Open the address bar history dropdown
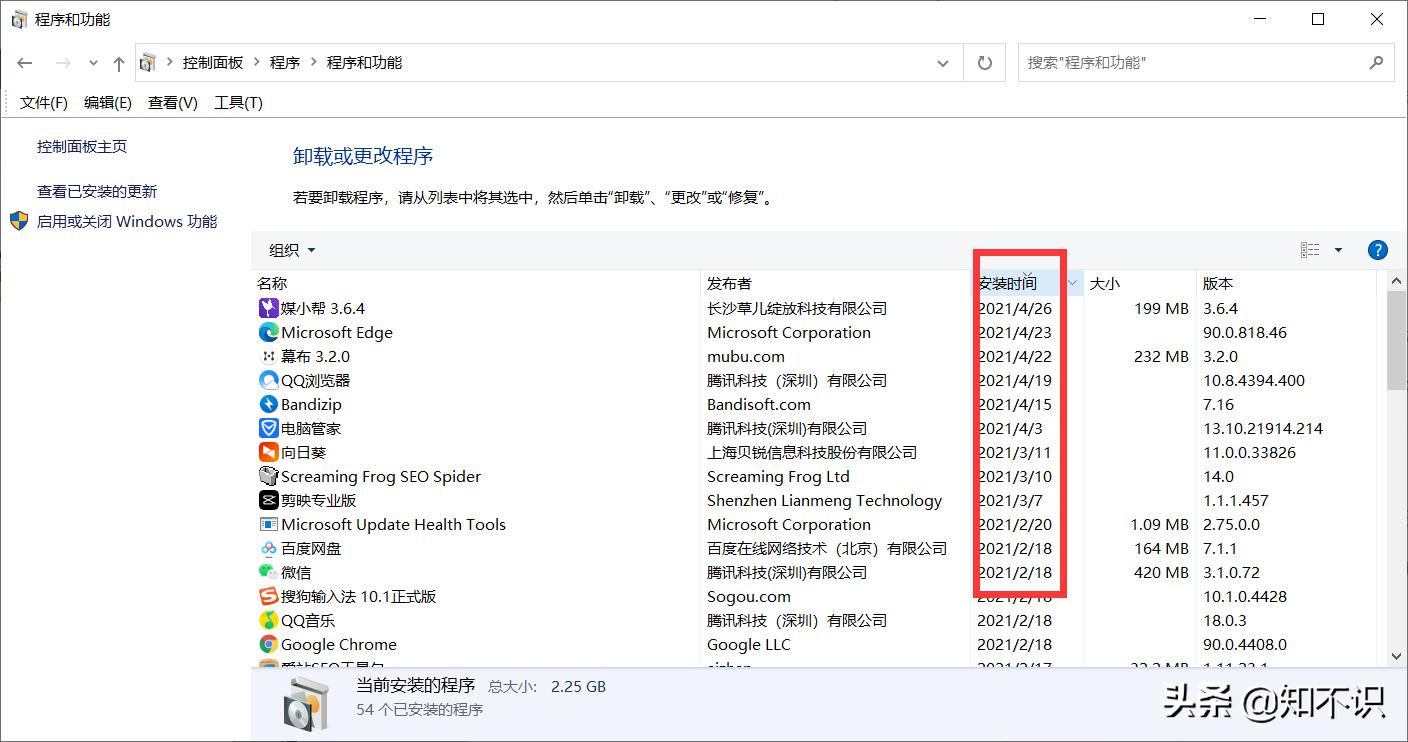This screenshot has width=1408, height=742. pos(941,62)
